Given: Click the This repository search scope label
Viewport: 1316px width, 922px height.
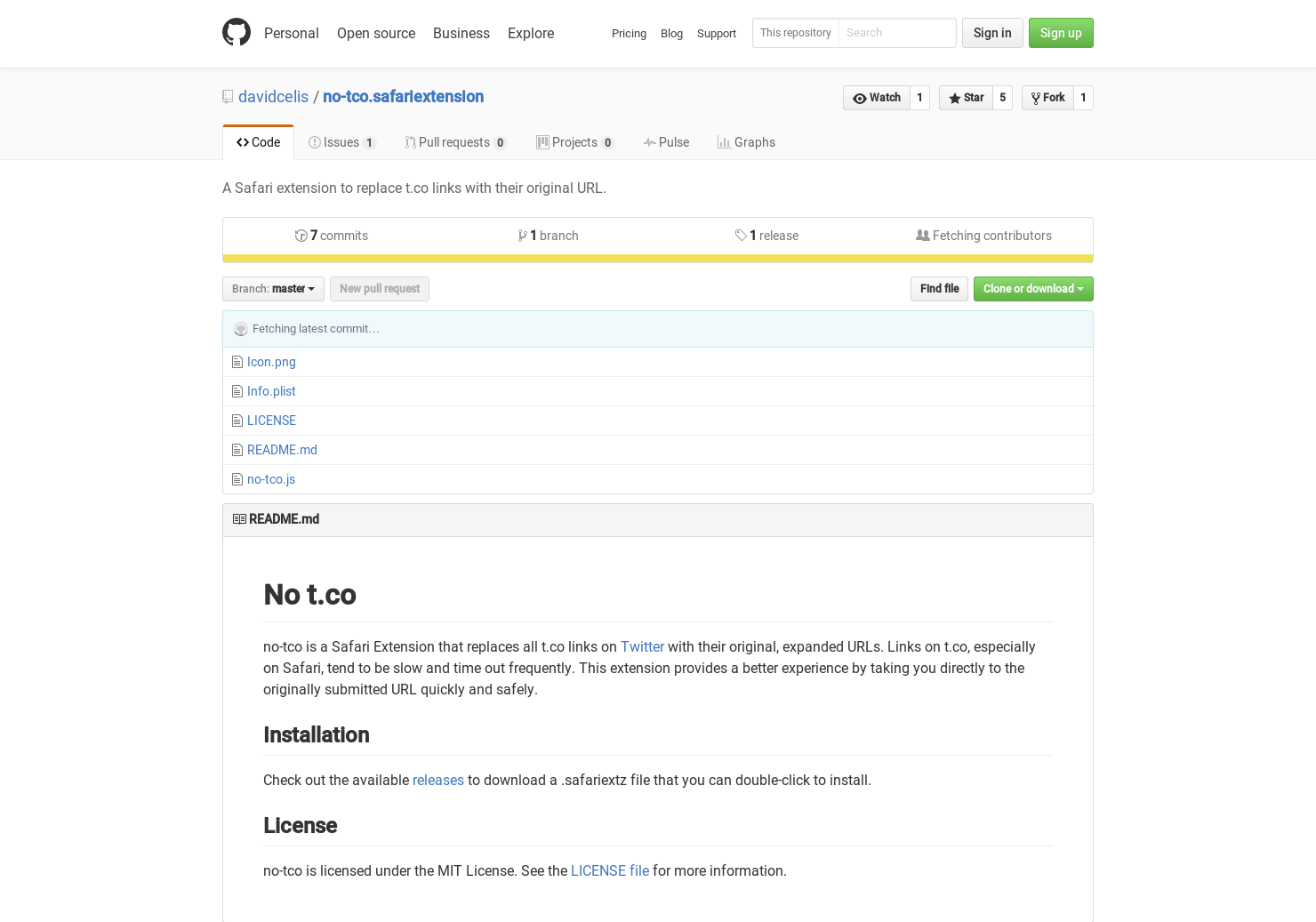Looking at the screenshot, I should (x=796, y=33).
